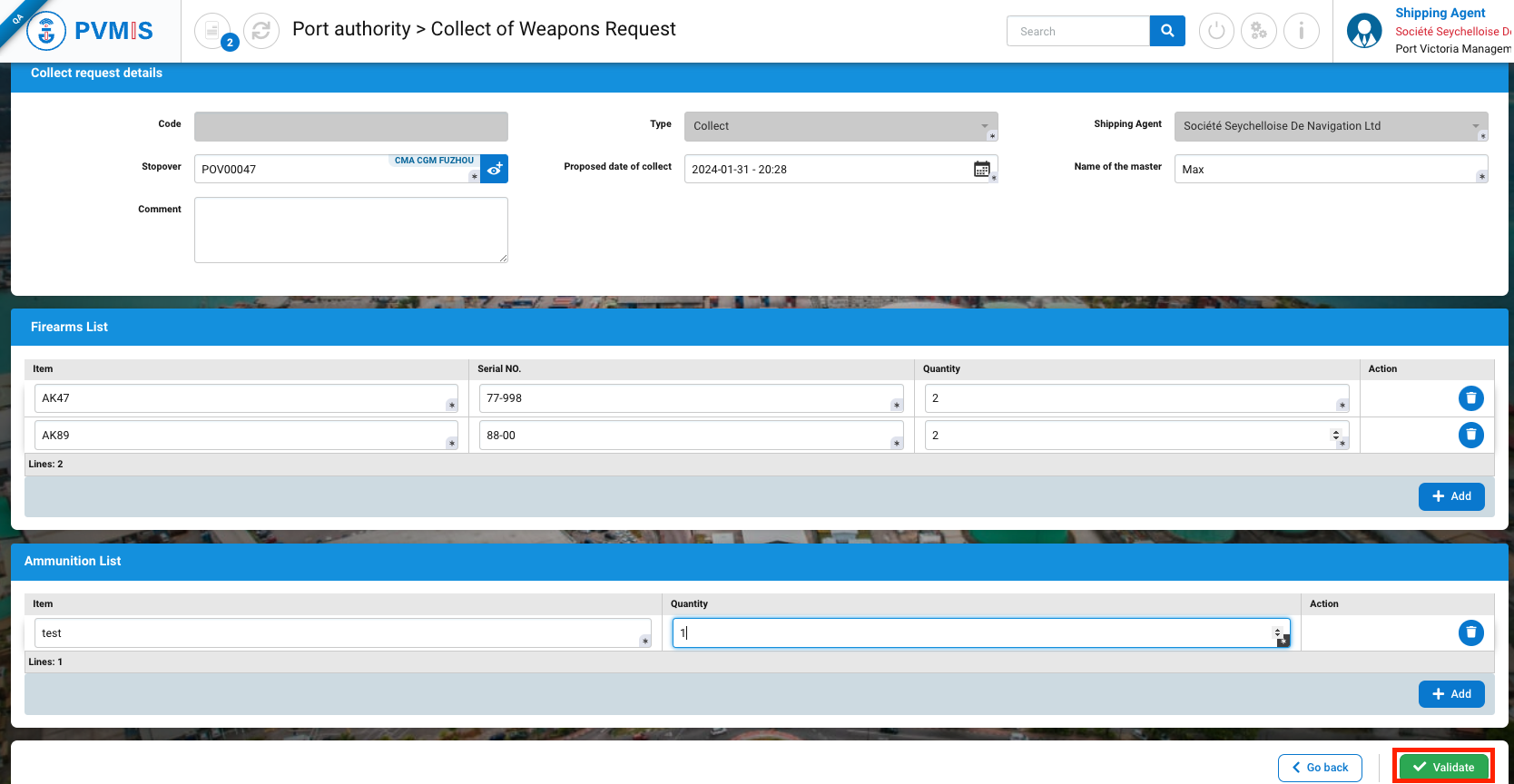The image size is (1514, 784).
Task: Open the Type dropdown
Action: (840, 126)
